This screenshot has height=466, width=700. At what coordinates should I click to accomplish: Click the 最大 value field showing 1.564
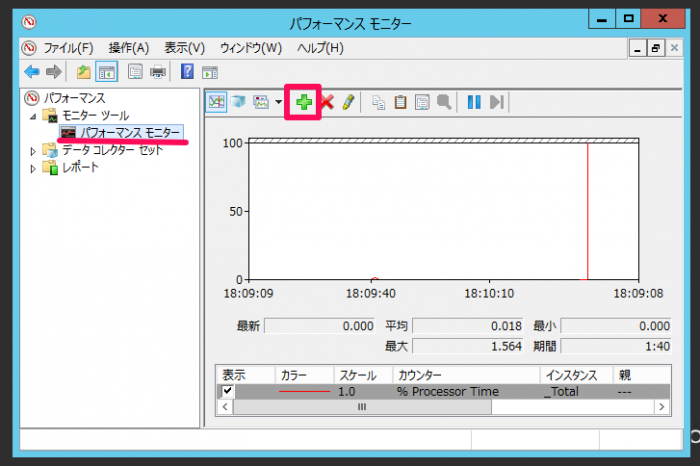coord(467,346)
